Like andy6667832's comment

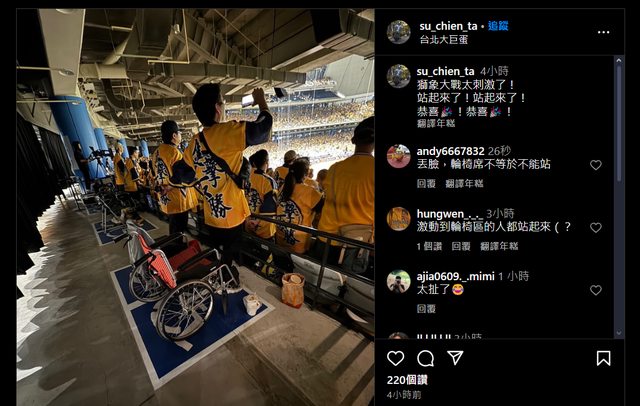coord(596,165)
